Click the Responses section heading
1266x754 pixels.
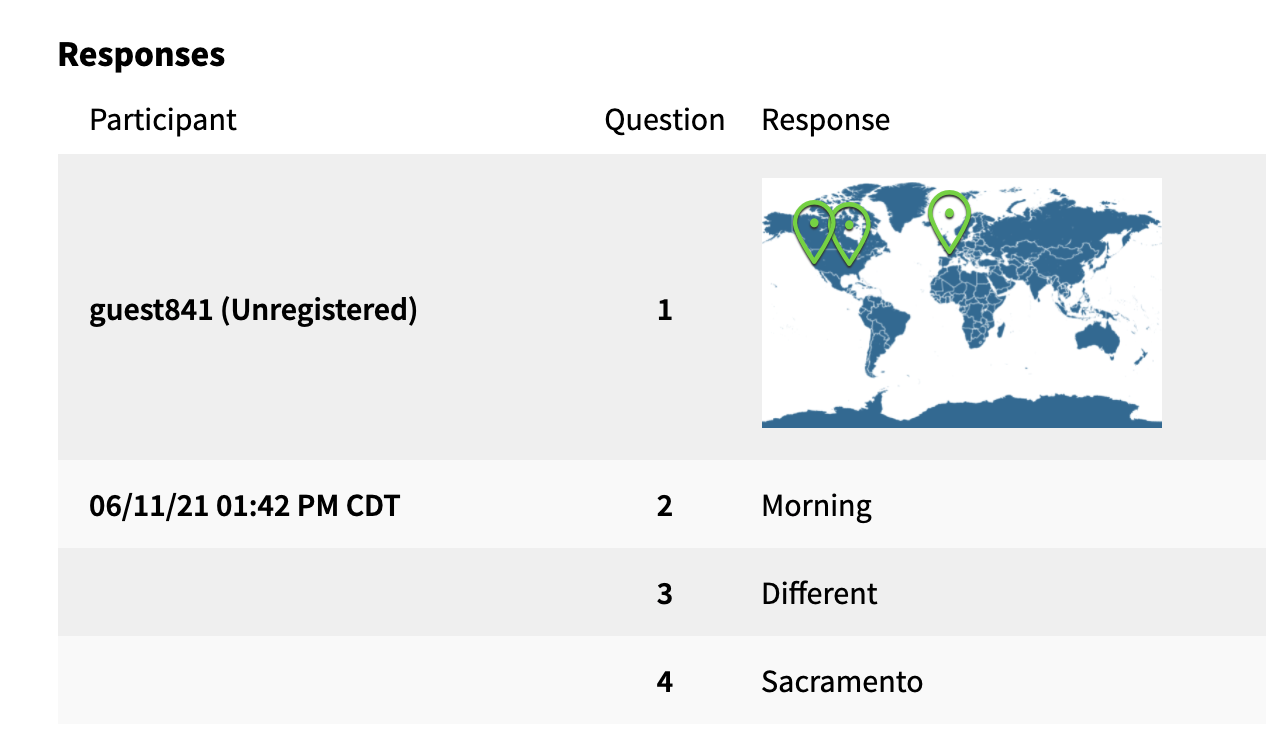pyautogui.click(x=141, y=54)
